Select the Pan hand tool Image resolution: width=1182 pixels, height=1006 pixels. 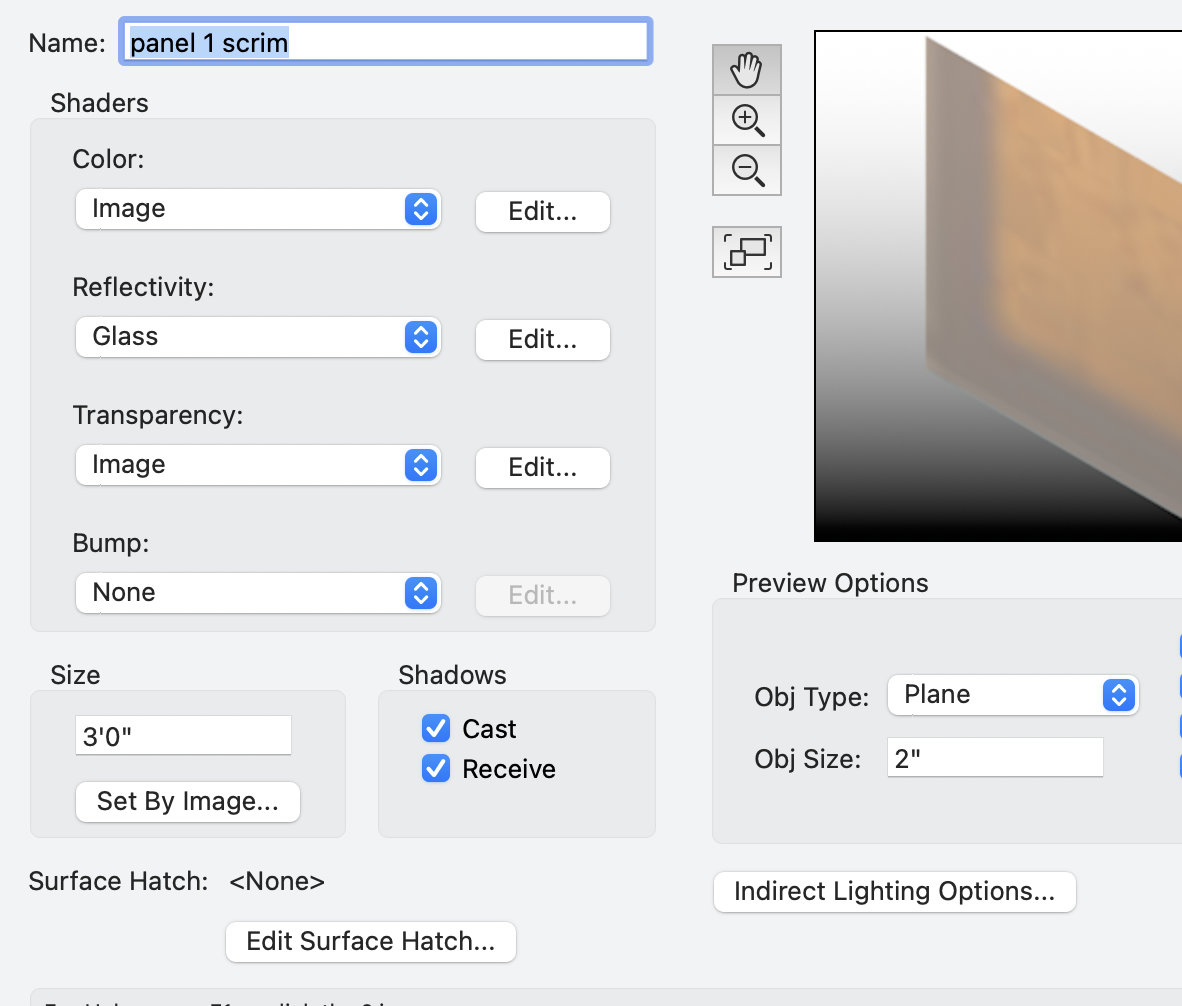tap(746, 71)
